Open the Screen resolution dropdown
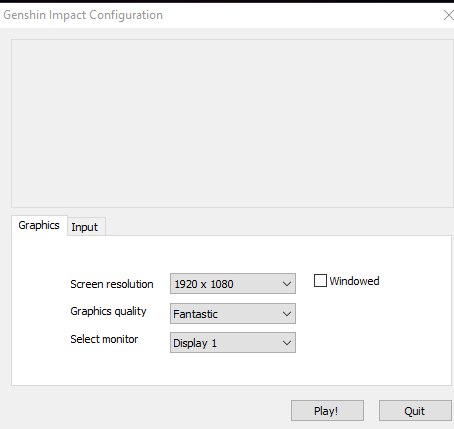This screenshot has height=429, width=454. (x=233, y=284)
